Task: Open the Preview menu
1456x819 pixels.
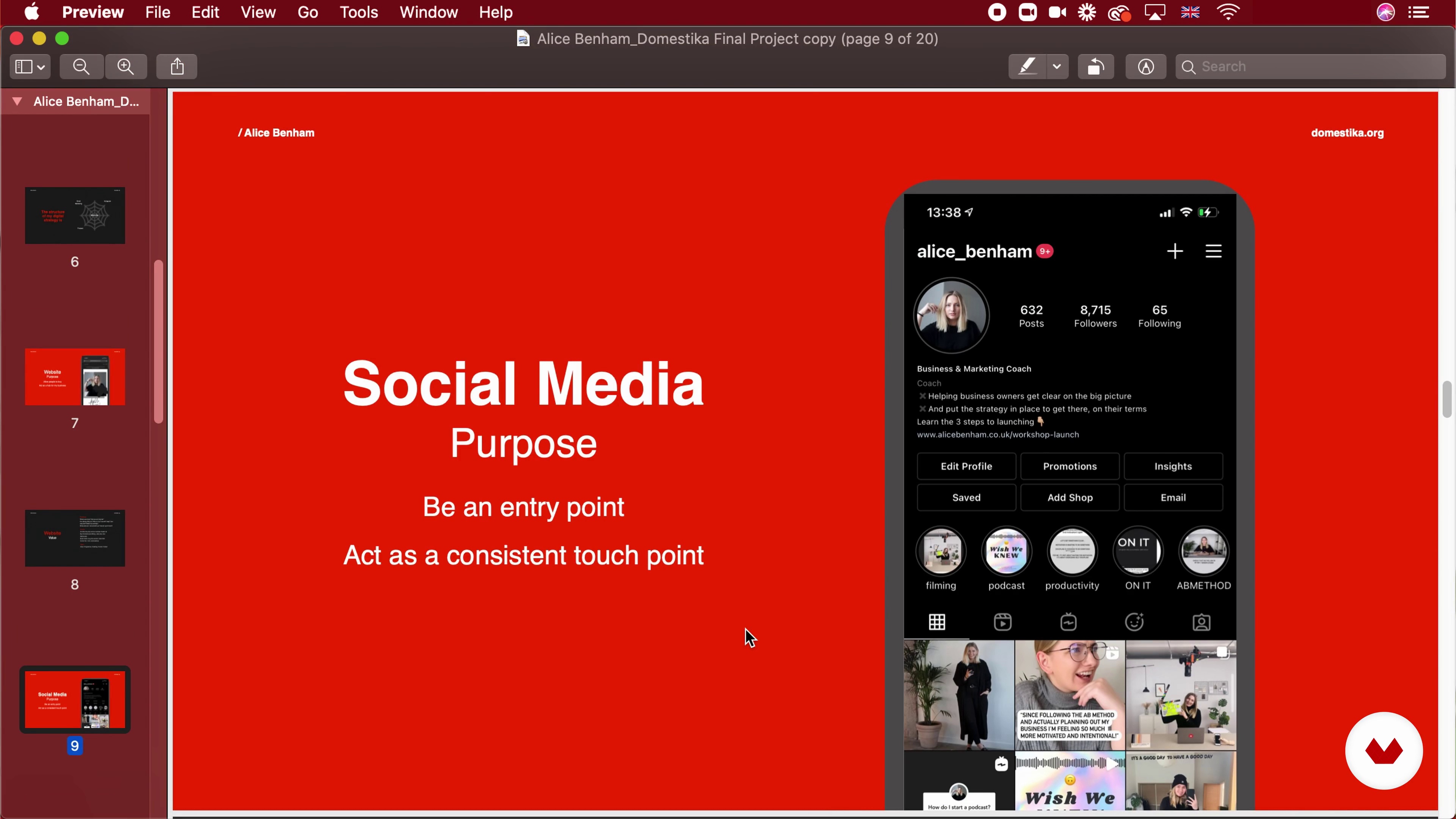Action: (93, 12)
